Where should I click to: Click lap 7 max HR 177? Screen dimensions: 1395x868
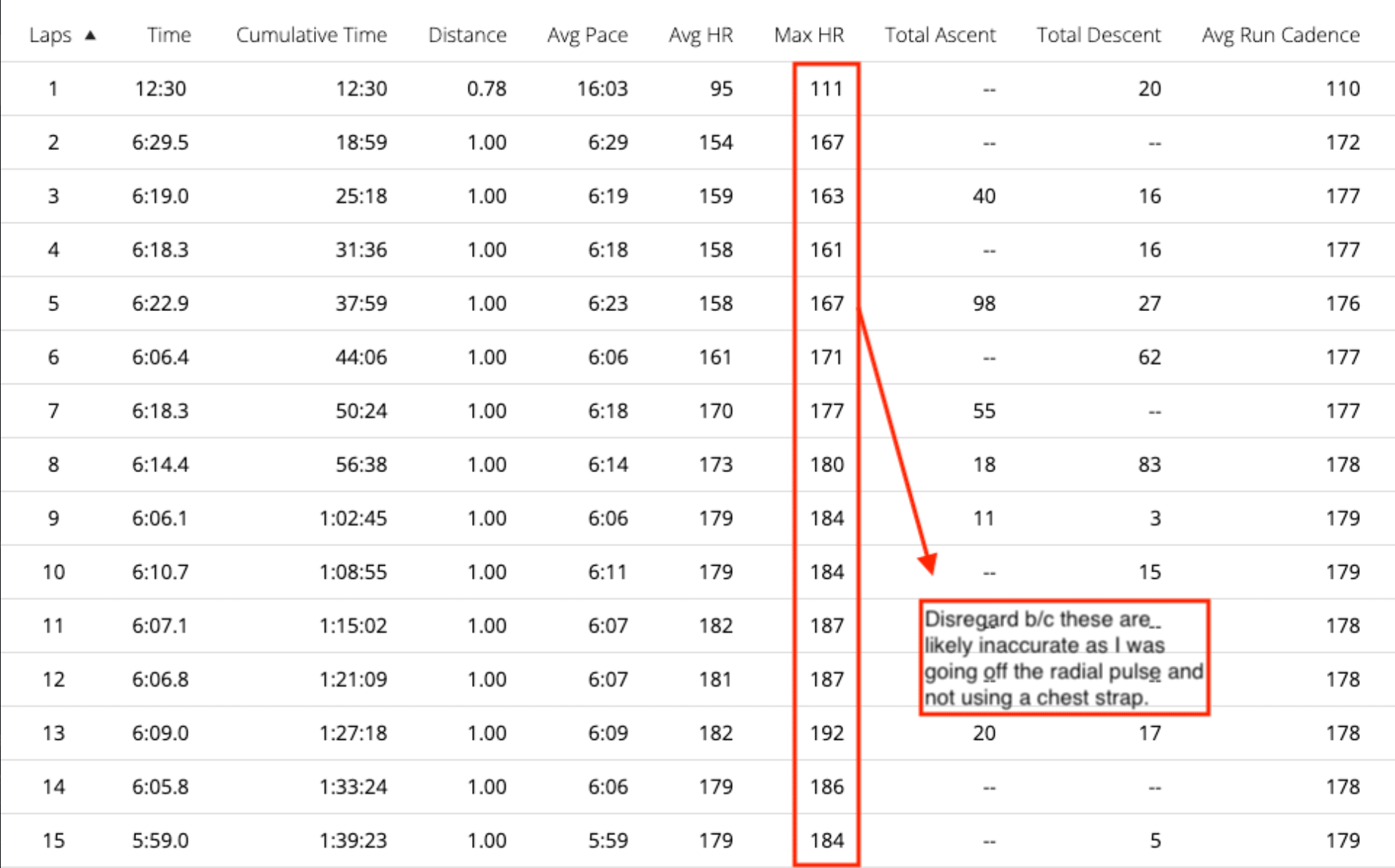[x=826, y=411]
